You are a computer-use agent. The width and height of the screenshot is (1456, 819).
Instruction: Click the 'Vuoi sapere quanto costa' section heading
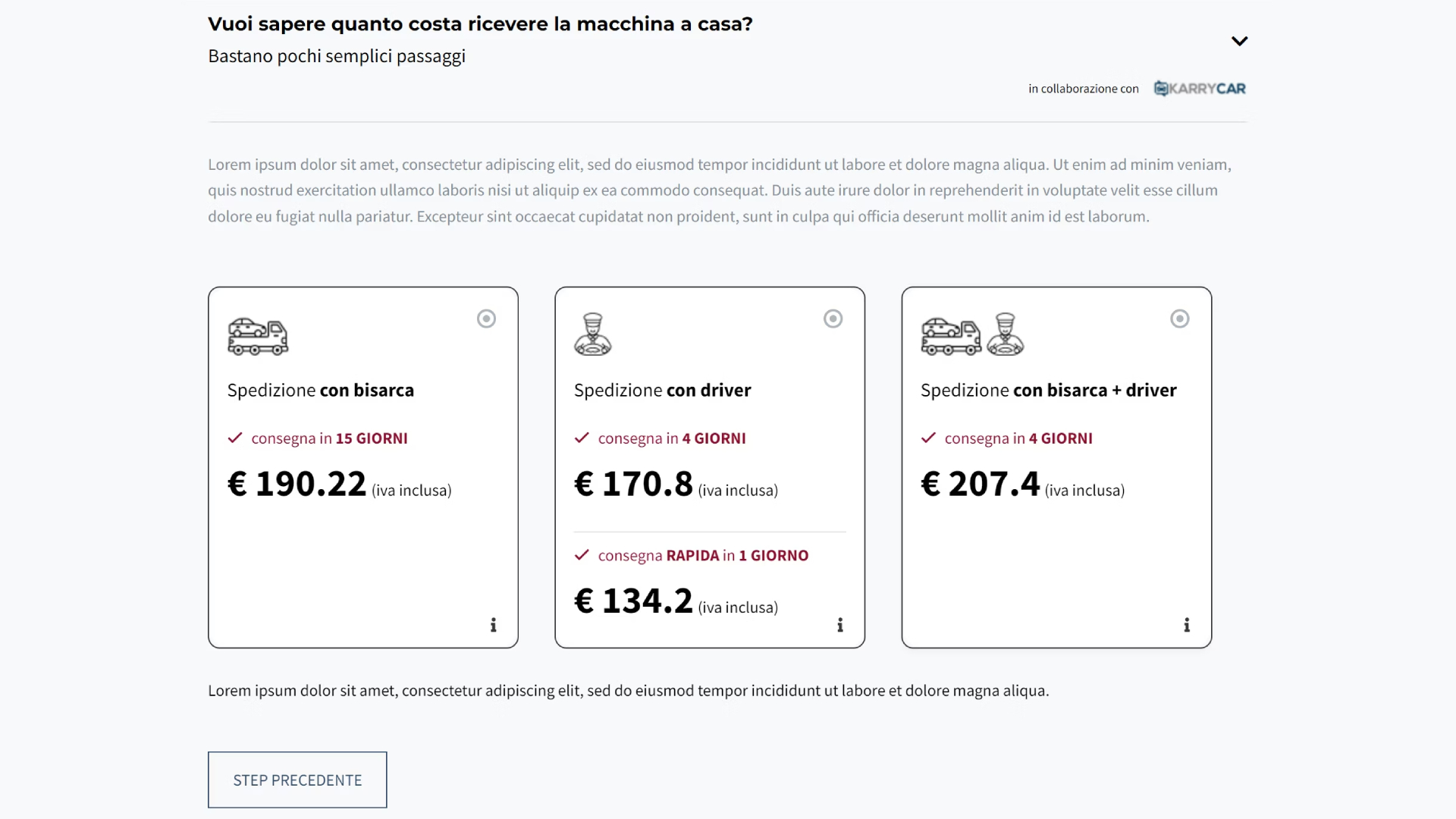(480, 24)
